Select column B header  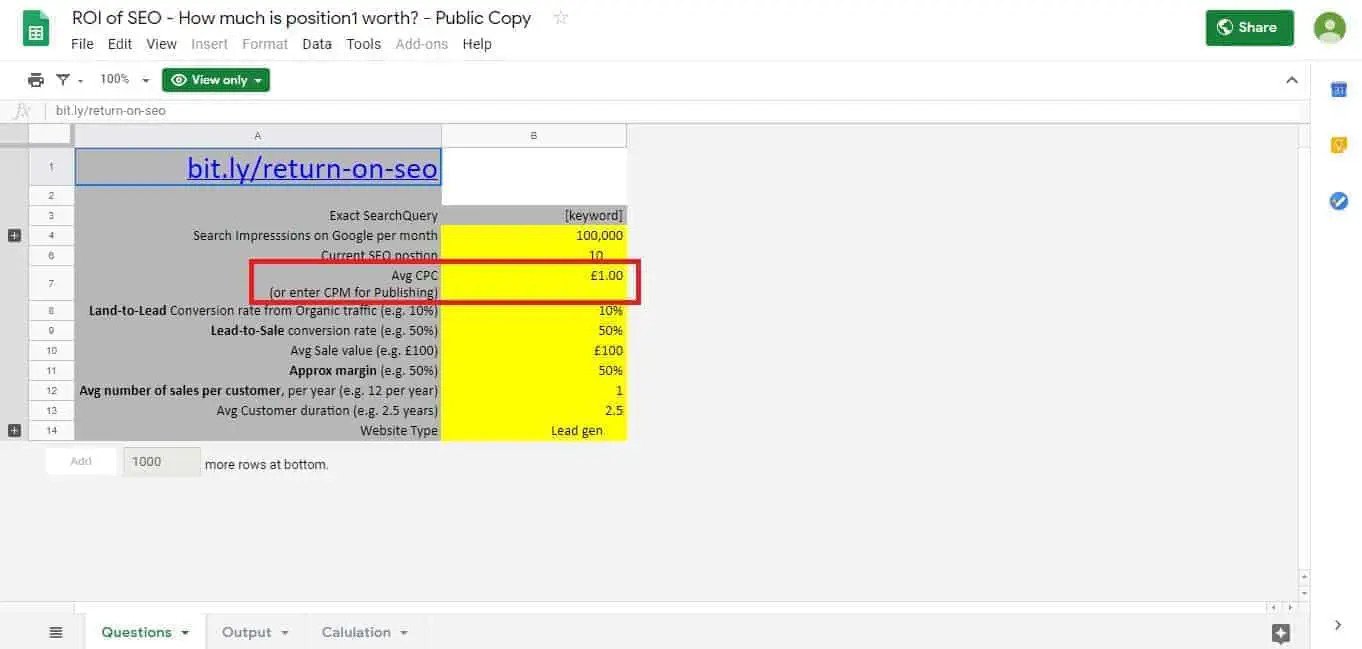click(534, 135)
